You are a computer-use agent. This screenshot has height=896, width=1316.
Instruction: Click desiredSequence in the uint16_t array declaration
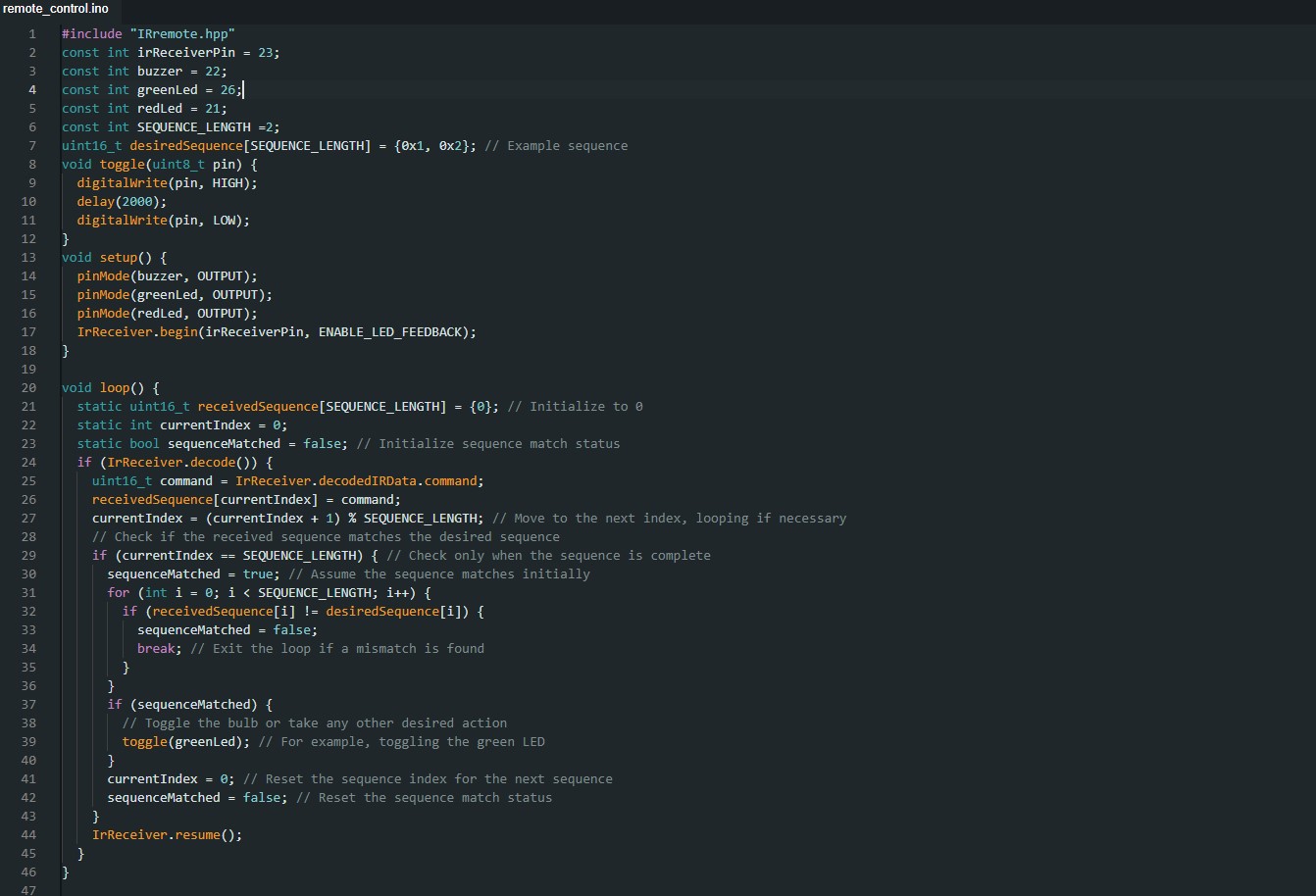tap(186, 145)
